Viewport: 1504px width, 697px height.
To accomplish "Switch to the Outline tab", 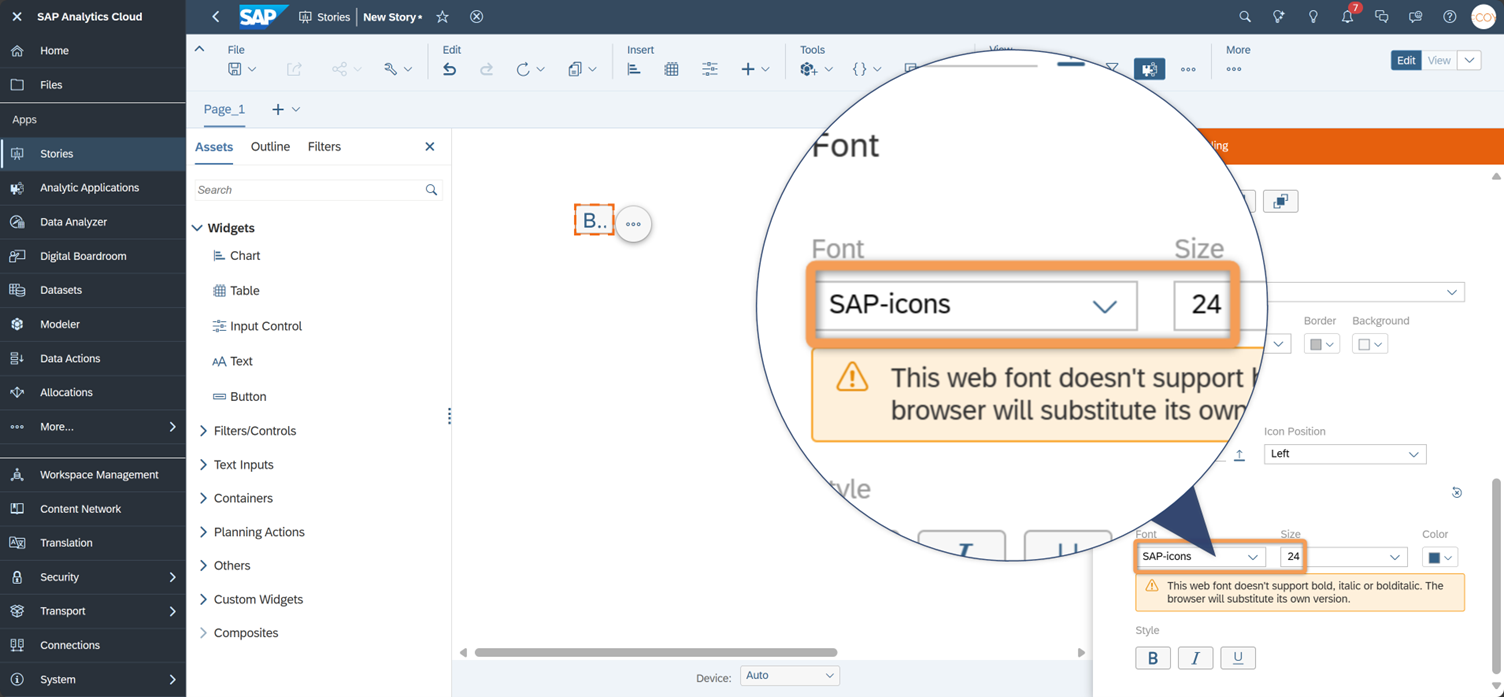I will pos(270,147).
